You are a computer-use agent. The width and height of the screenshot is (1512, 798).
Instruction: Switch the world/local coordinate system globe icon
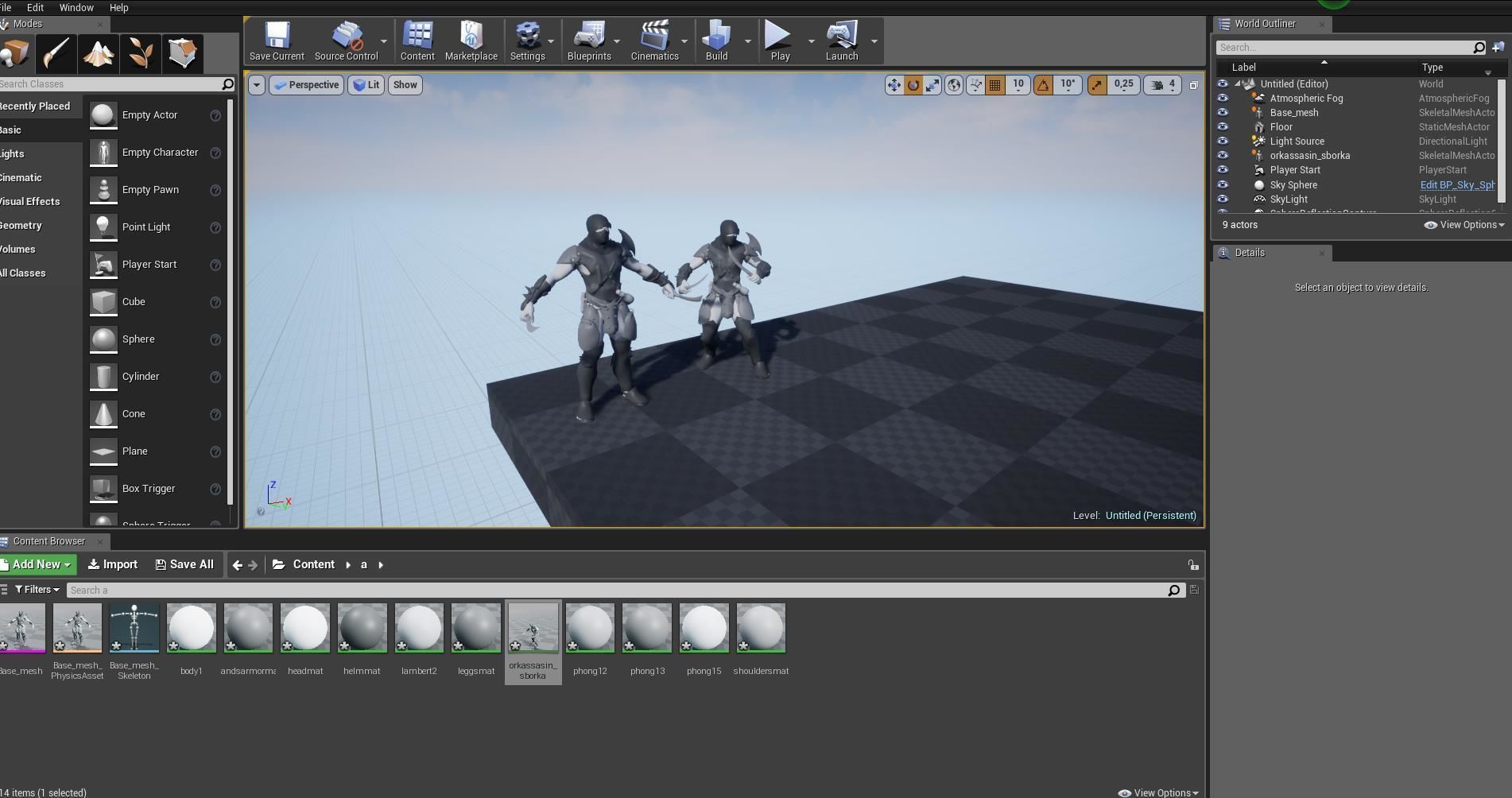coord(954,85)
